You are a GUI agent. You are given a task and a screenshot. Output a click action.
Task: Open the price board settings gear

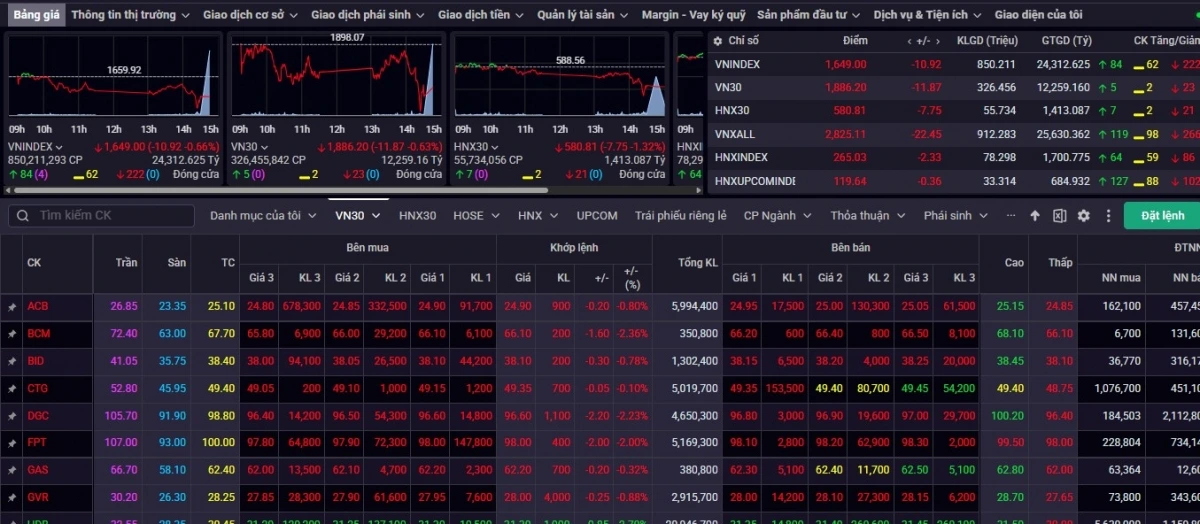click(x=1084, y=216)
